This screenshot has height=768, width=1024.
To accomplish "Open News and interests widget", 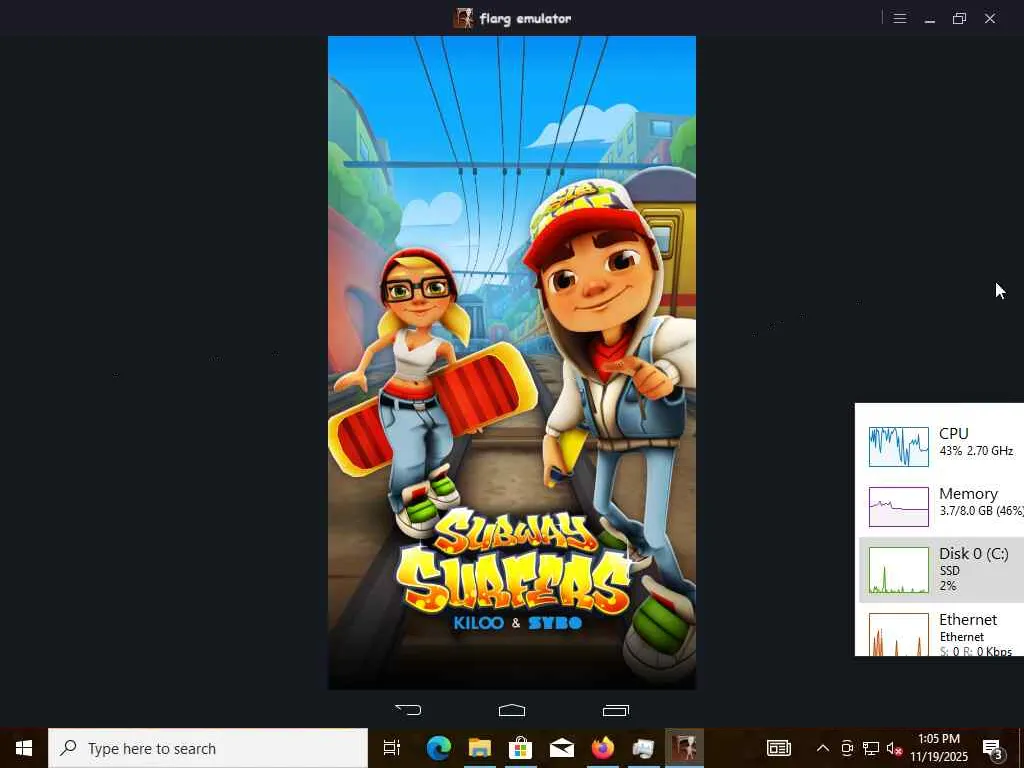I will click(778, 748).
